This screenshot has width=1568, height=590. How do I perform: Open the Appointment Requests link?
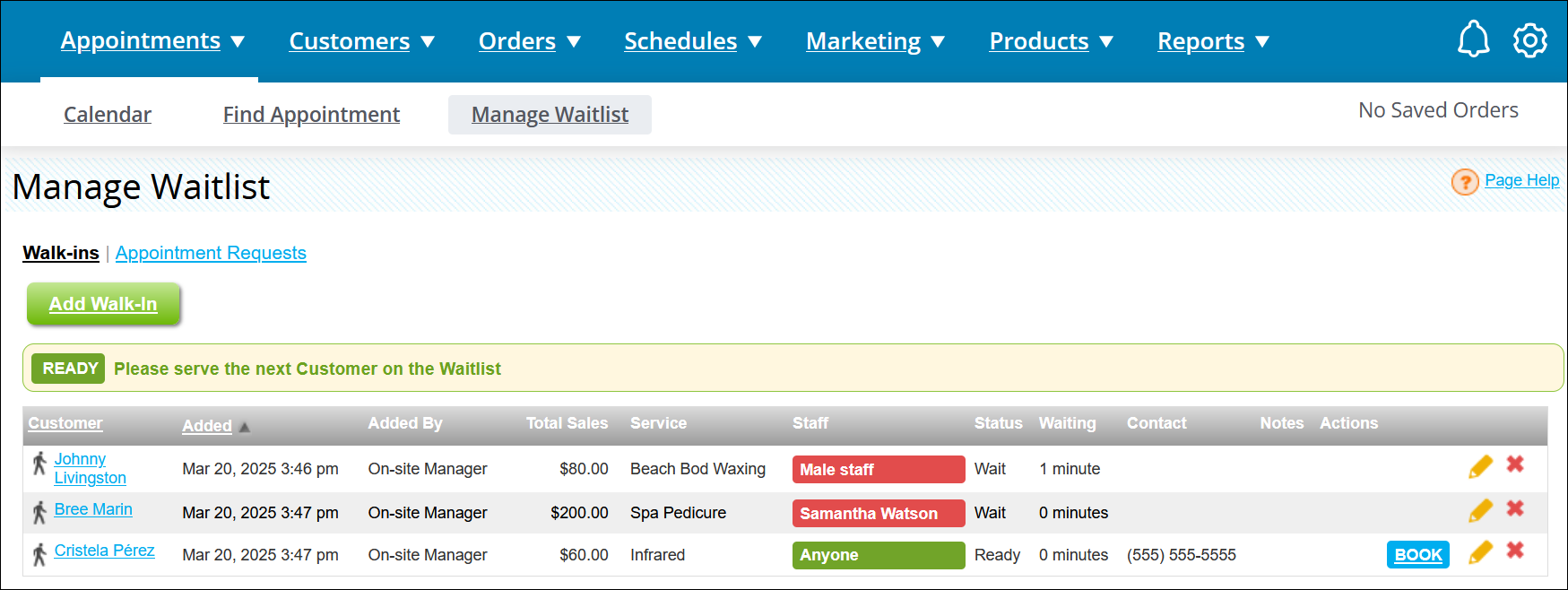point(211,253)
